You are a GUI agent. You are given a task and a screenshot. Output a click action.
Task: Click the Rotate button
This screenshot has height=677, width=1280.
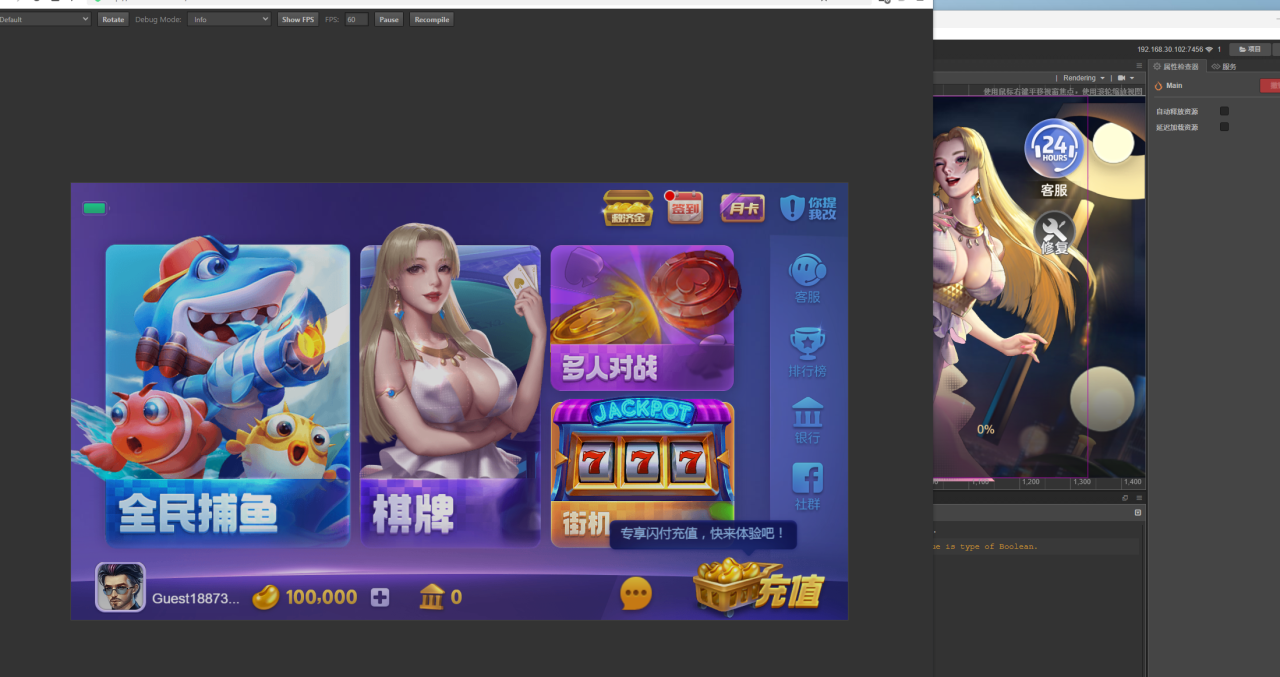click(x=113, y=19)
